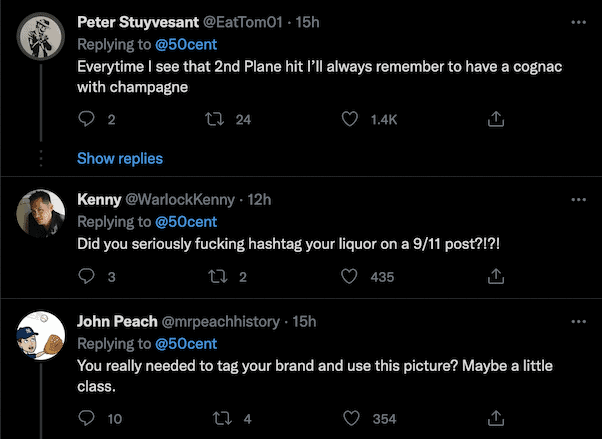Open more menu on John Peach's tweet
The width and height of the screenshot is (602, 439).
point(578,322)
